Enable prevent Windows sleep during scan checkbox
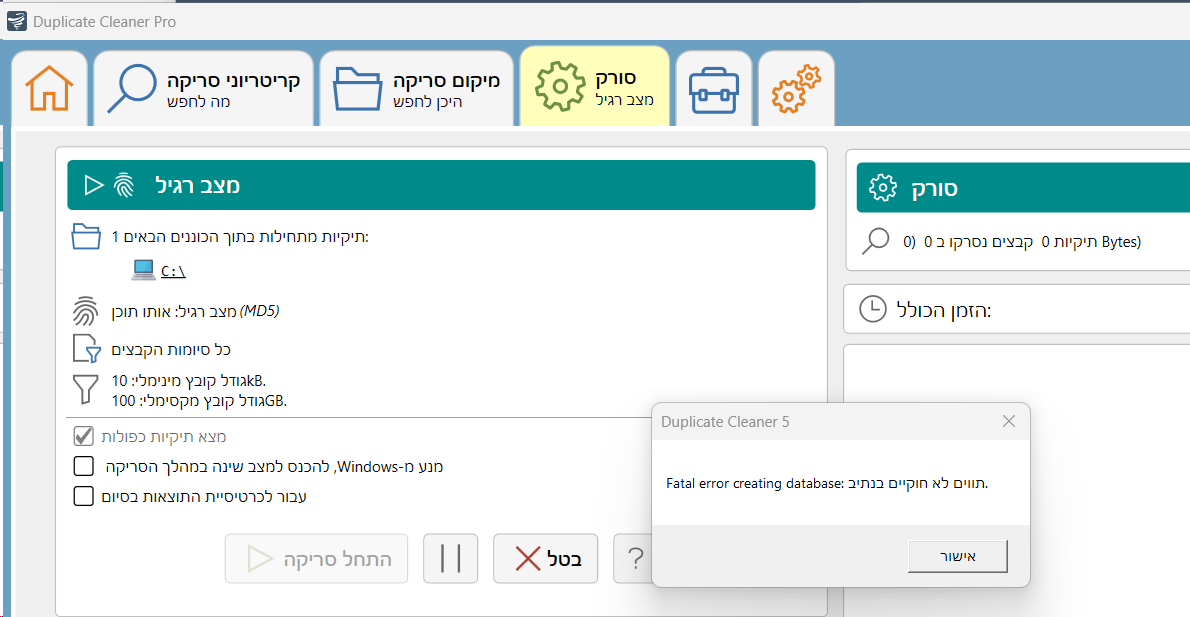1190x617 pixels. click(x=83, y=466)
